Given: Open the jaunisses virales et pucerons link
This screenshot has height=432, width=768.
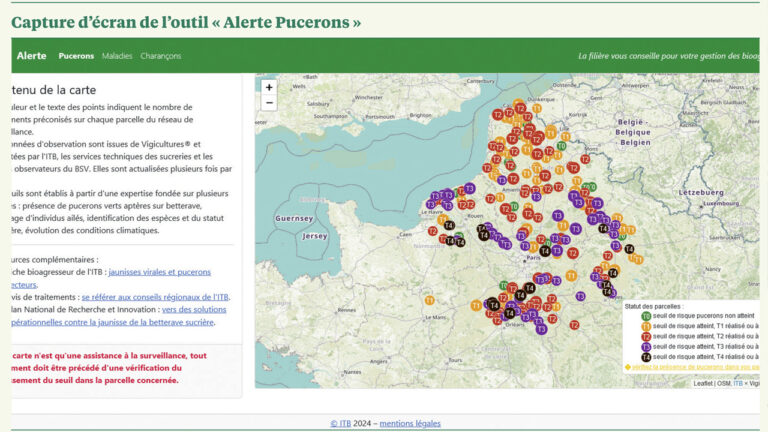Looking at the screenshot, I should click(x=160, y=272).
